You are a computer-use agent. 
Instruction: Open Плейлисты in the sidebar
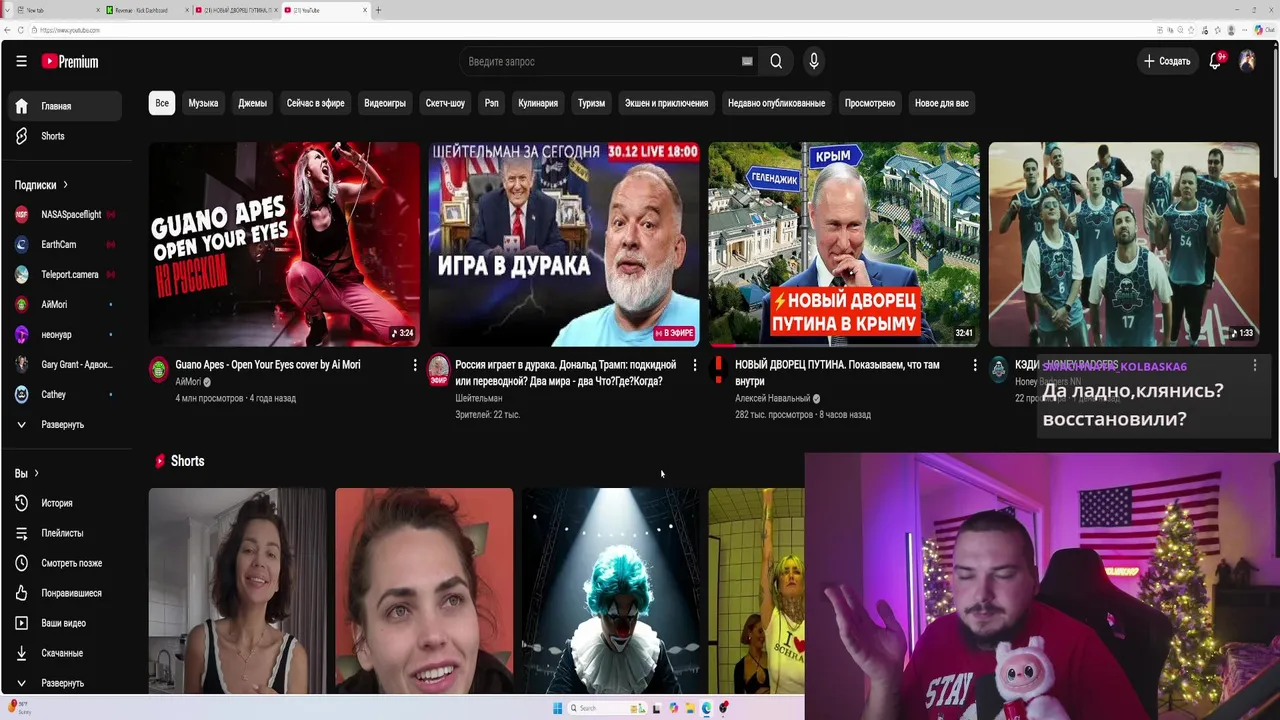click(66, 533)
